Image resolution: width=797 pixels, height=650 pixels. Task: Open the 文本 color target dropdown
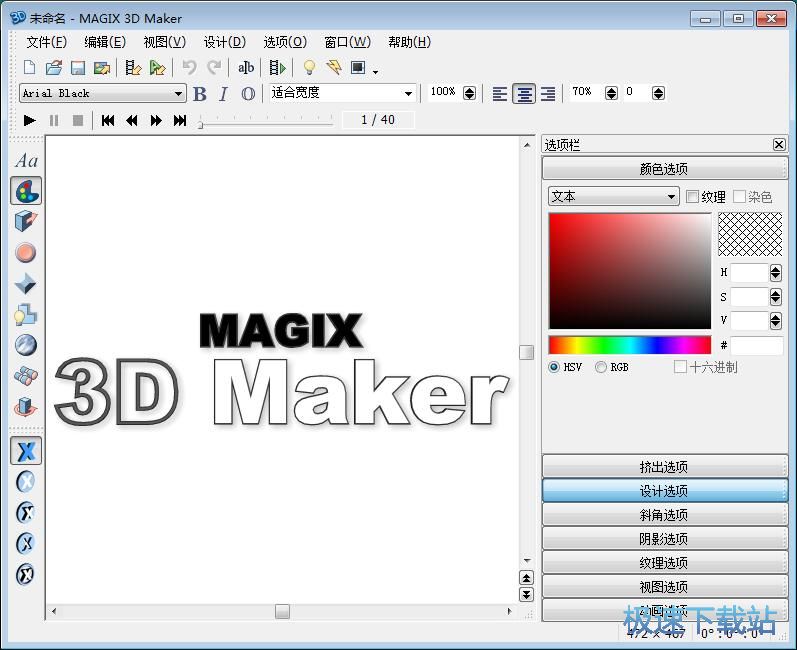pyautogui.click(x=614, y=196)
